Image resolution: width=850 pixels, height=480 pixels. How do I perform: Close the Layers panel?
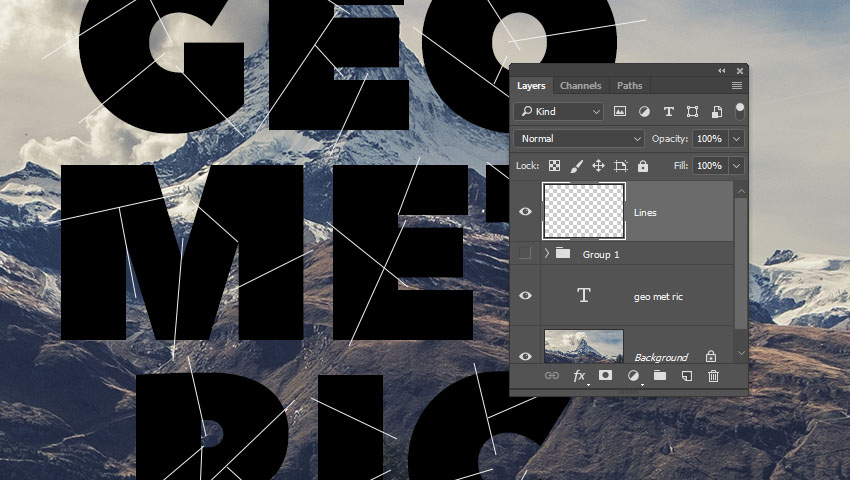point(739,71)
